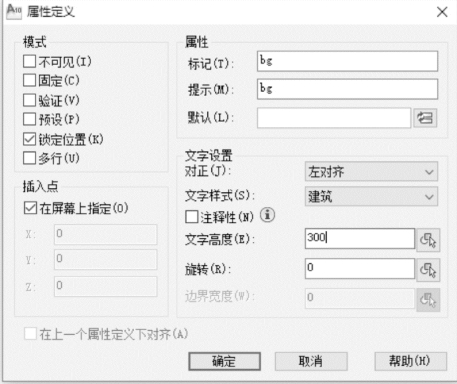
Task: Click the 旋转(R) rotation value field
Action: tap(360, 269)
